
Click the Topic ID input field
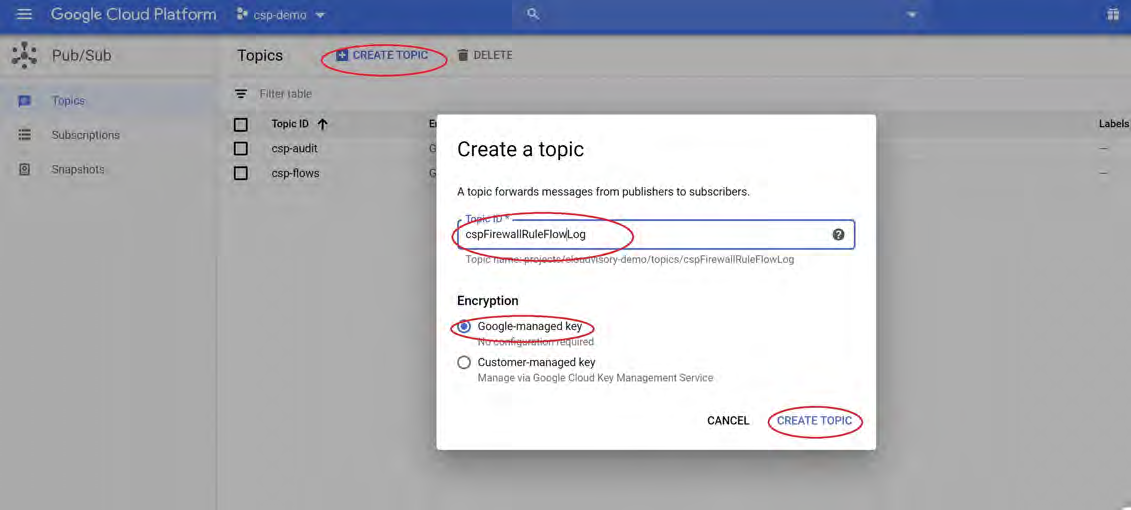click(656, 234)
